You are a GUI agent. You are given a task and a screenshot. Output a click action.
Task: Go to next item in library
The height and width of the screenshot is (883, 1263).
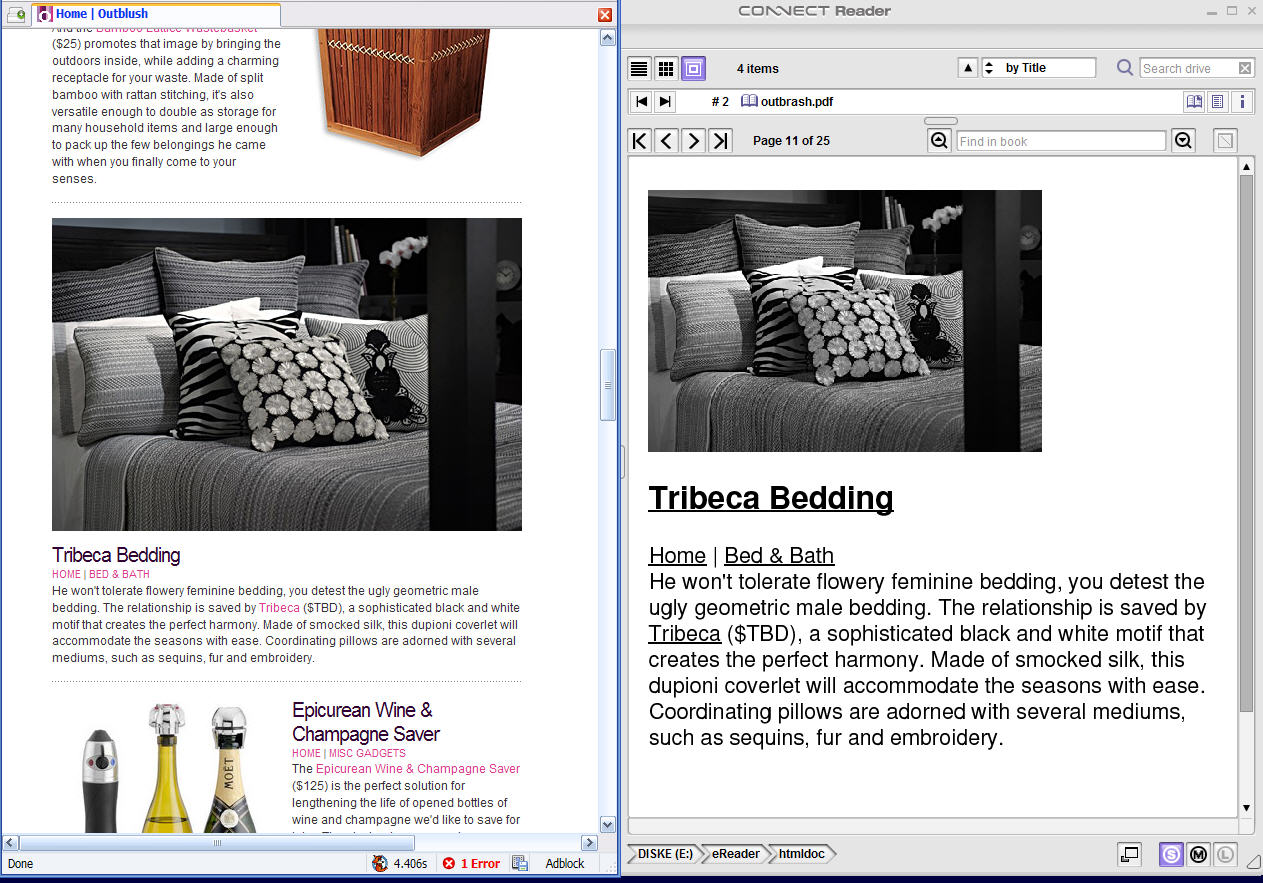(x=665, y=101)
